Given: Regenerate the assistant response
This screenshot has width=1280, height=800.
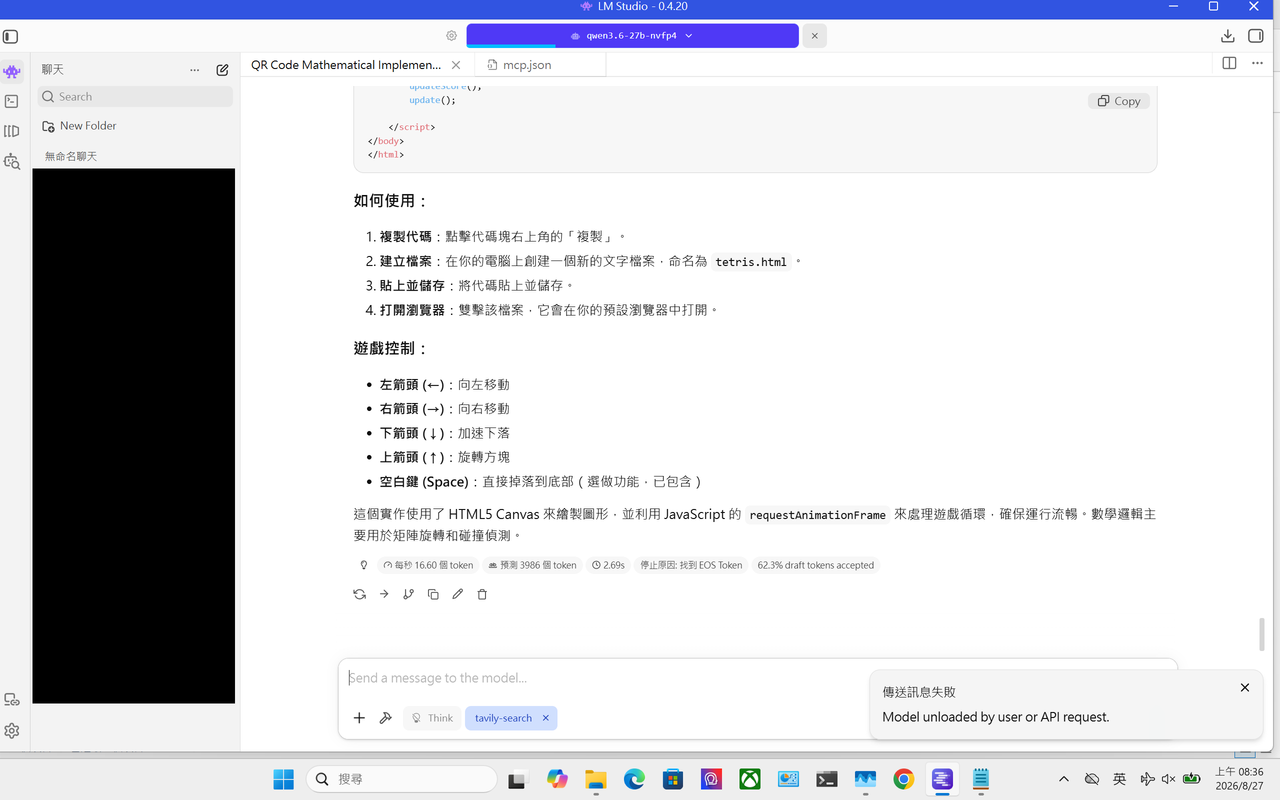Looking at the screenshot, I should point(360,594).
